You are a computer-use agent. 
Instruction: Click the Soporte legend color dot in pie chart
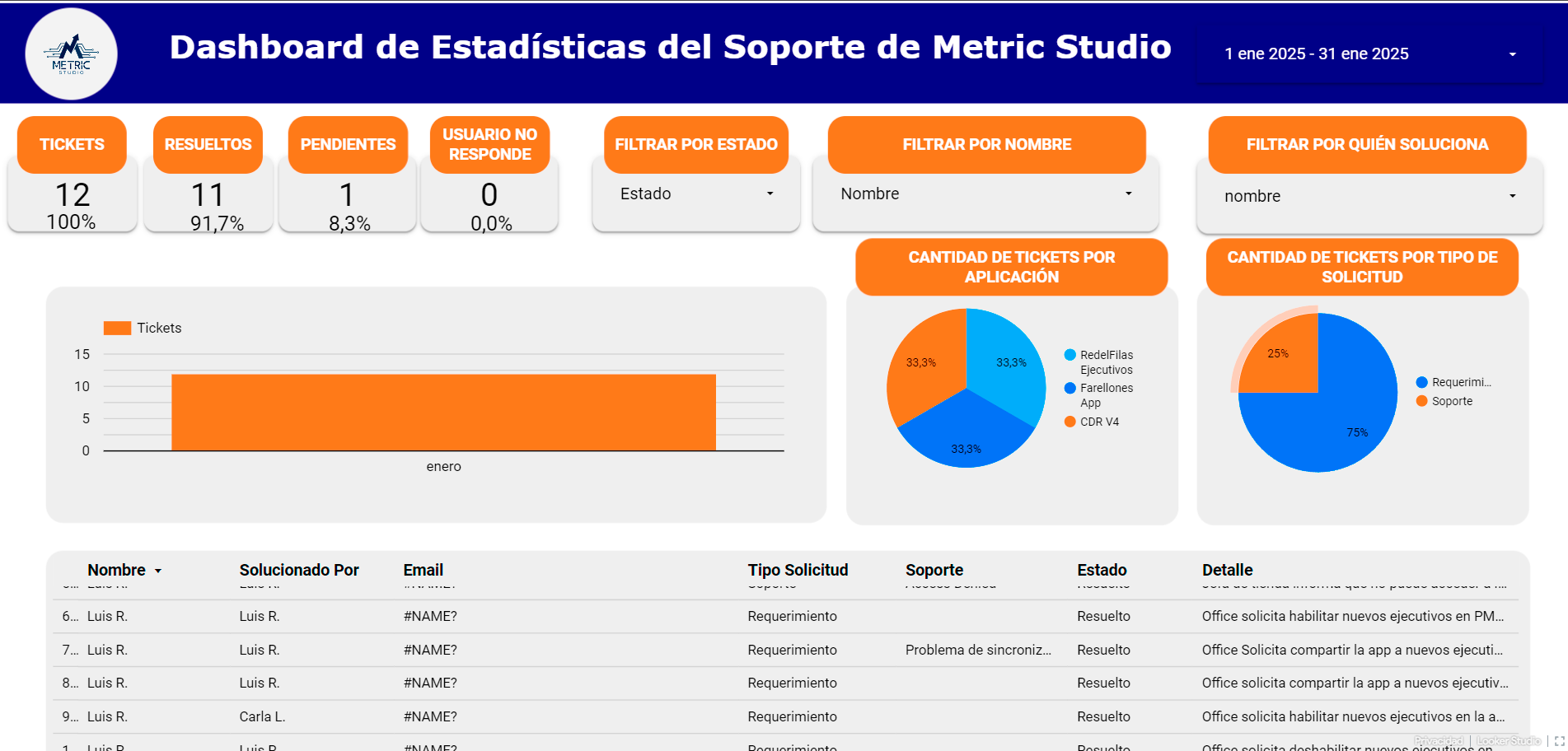click(1421, 401)
